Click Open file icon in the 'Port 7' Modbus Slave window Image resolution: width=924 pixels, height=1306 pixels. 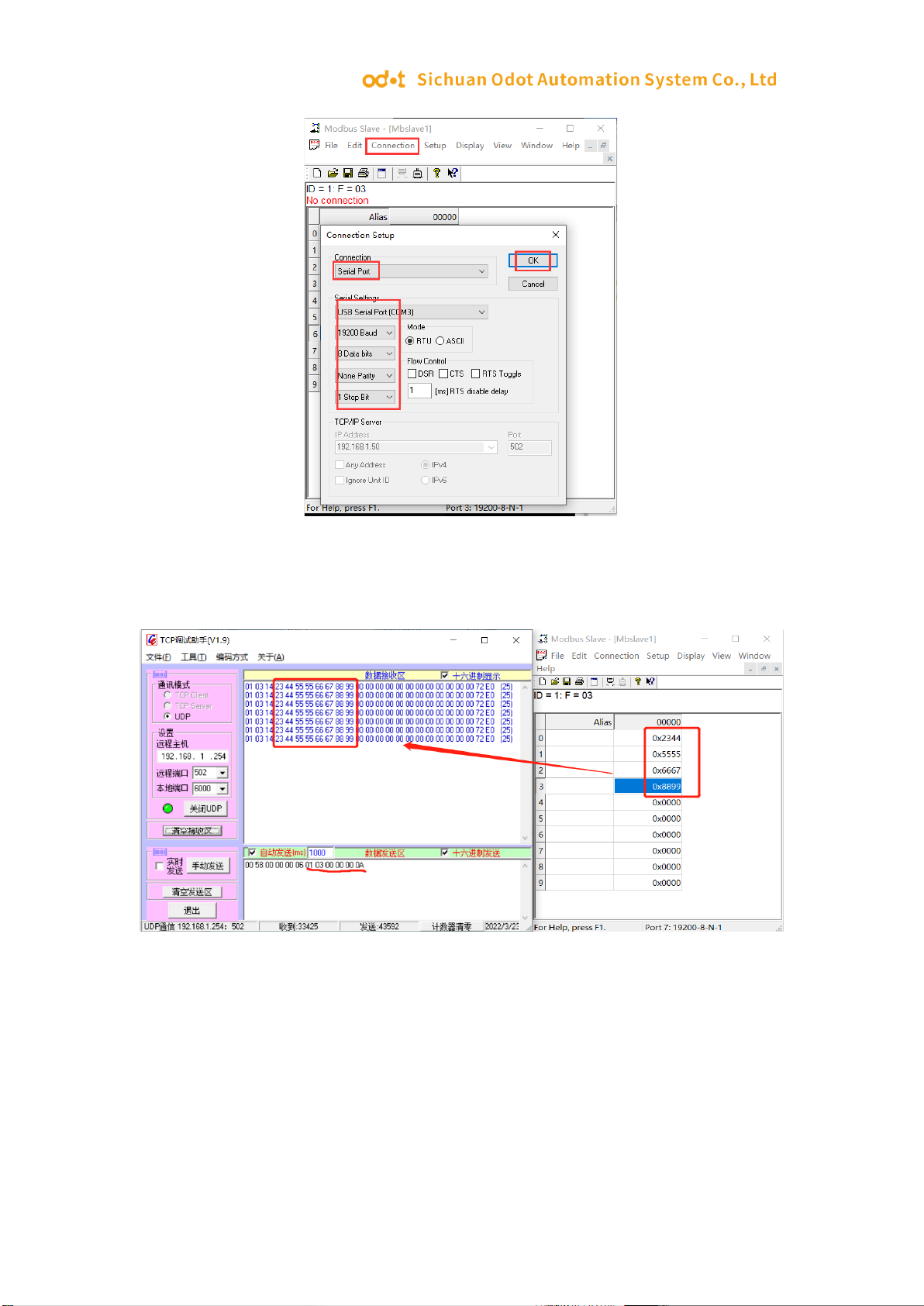pyautogui.click(x=555, y=681)
